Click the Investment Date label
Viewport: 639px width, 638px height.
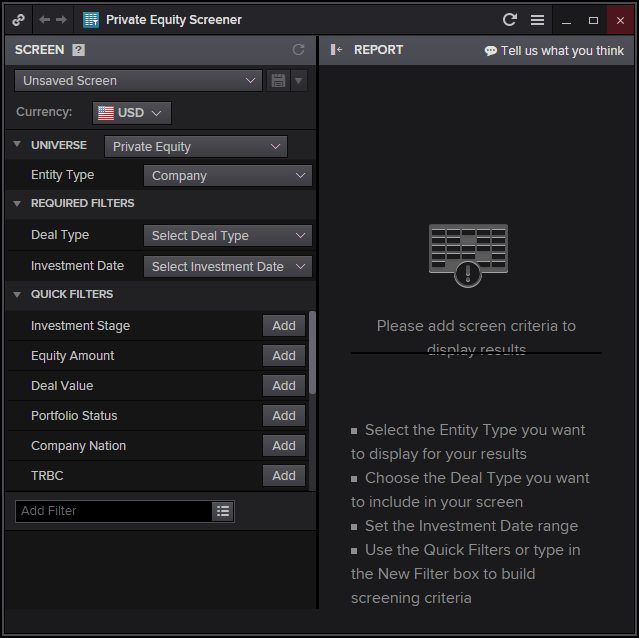(x=77, y=266)
